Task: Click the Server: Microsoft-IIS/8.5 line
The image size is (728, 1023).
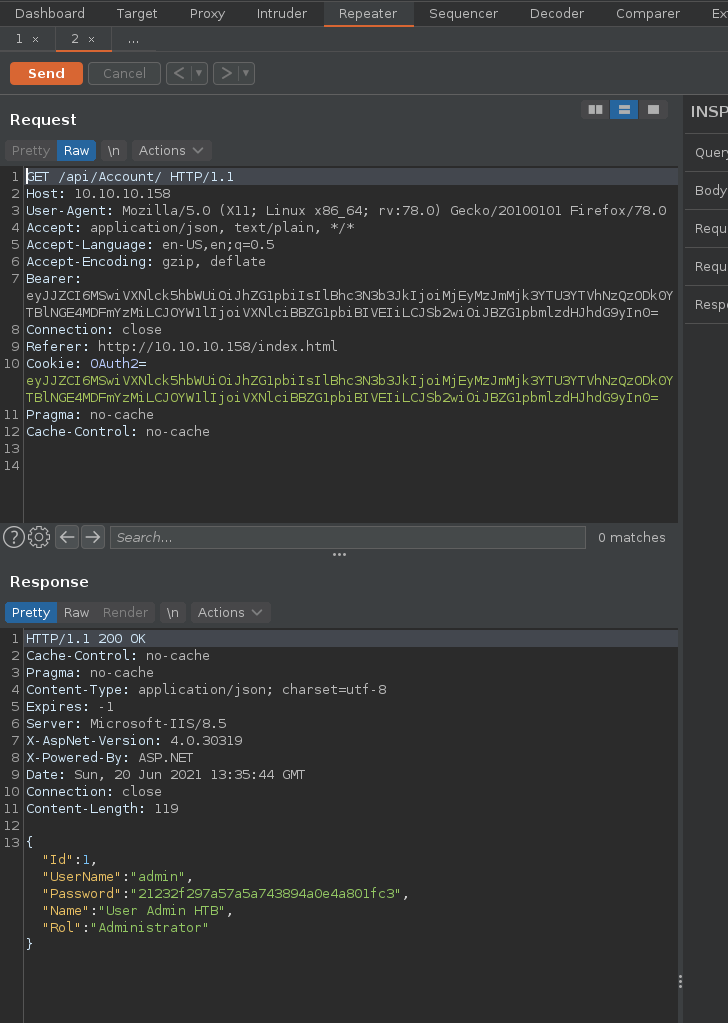Action: (x=127, y=724)
